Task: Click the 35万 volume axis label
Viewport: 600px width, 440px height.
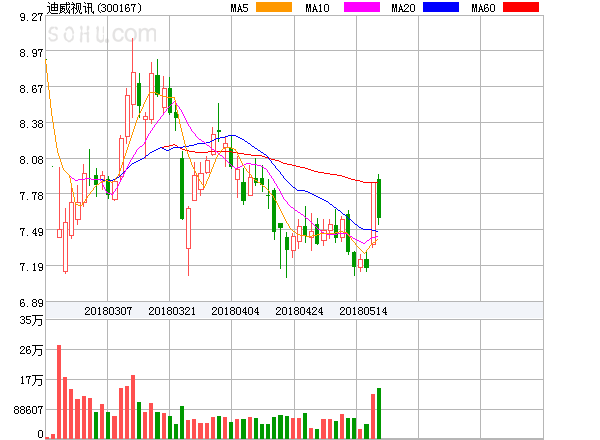Action: click(x=31, y=320)
